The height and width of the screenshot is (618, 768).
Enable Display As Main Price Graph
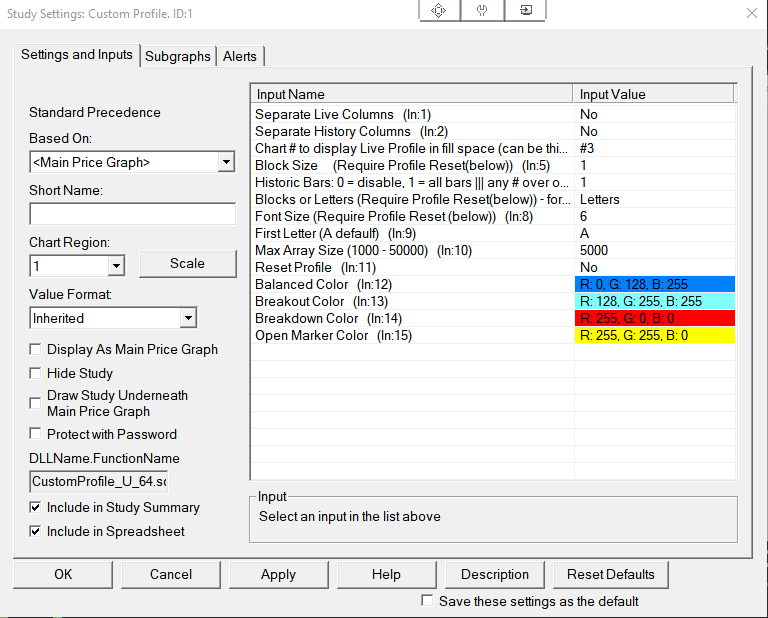click(37, 350)
